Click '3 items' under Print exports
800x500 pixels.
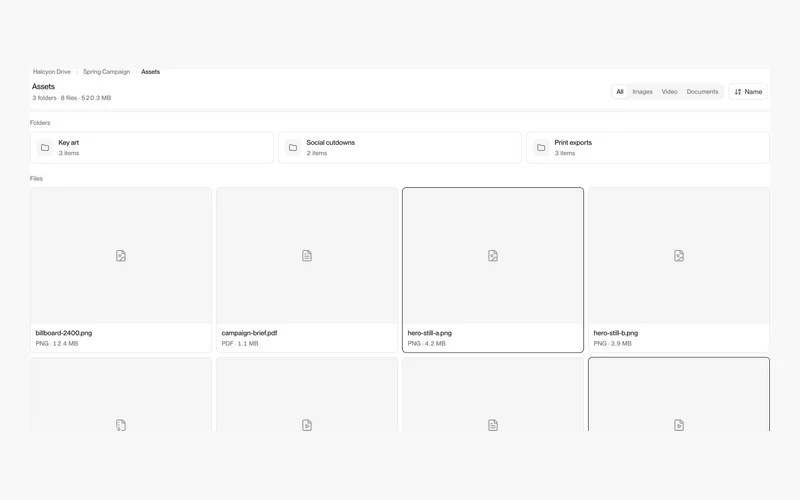(x=565, y=153)
